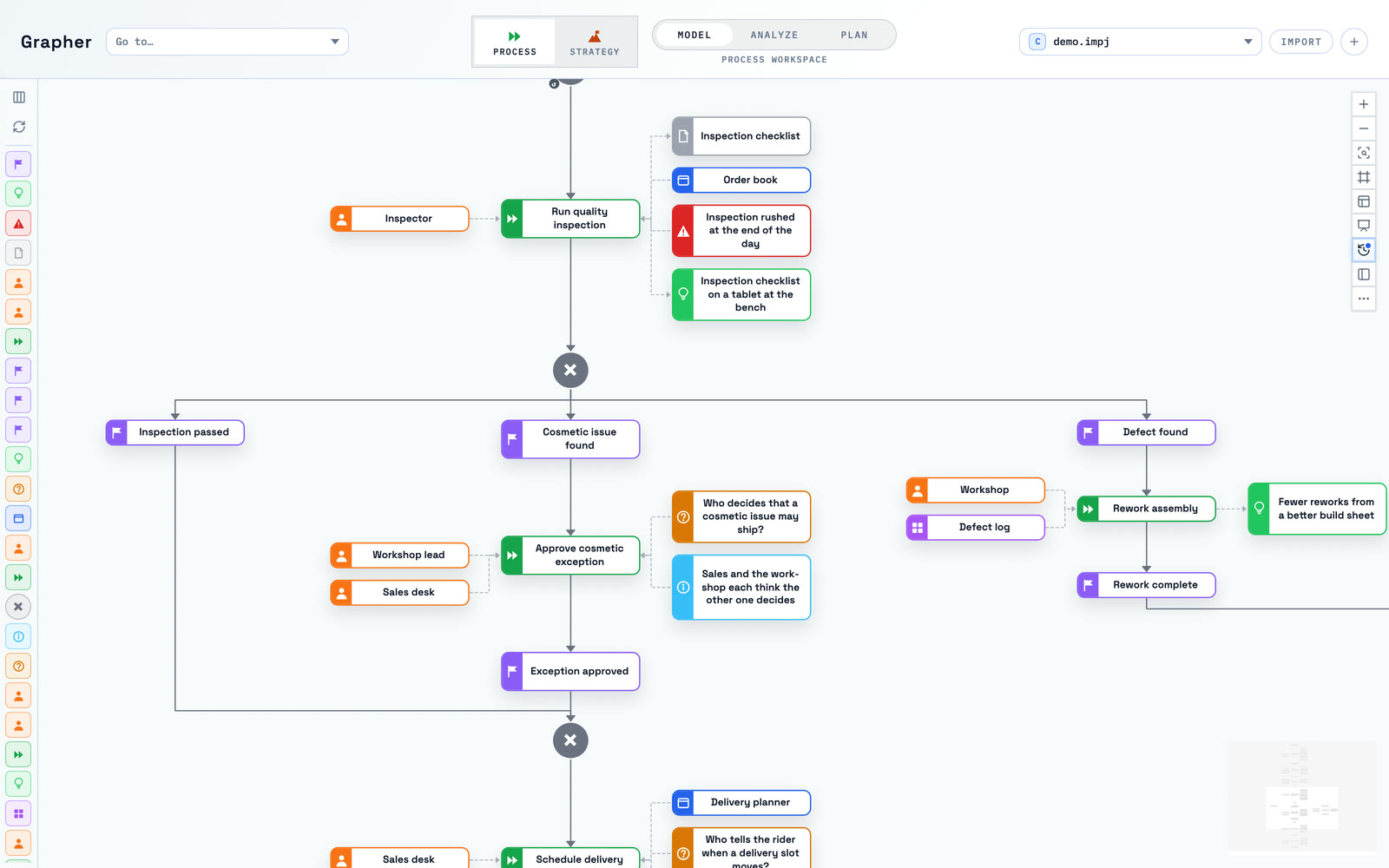
Task: Click the document icon on Inspection checklist node
Action: click(683, 136)
